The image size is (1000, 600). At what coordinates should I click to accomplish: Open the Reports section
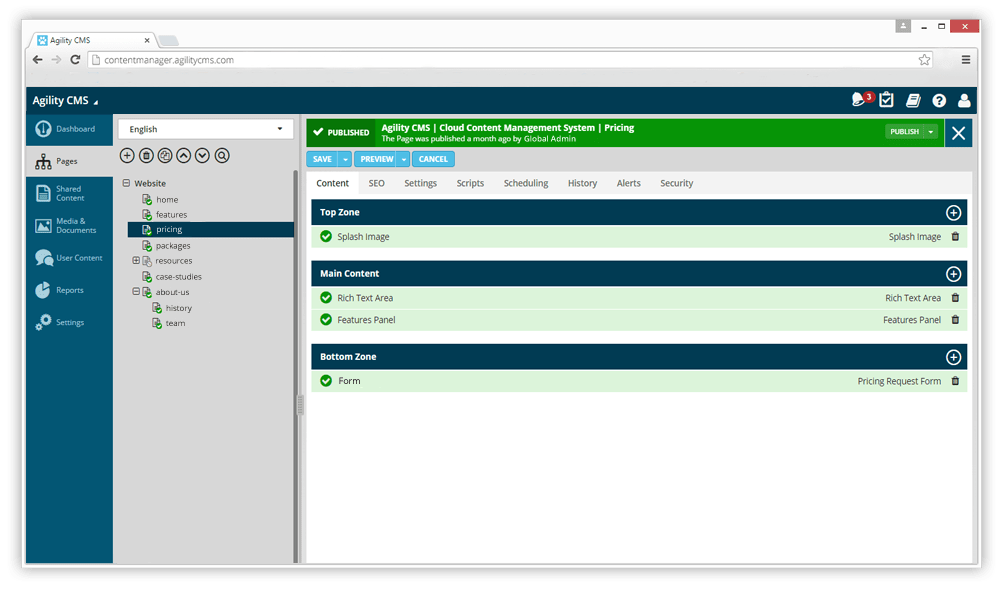click(x=68, y=290)
